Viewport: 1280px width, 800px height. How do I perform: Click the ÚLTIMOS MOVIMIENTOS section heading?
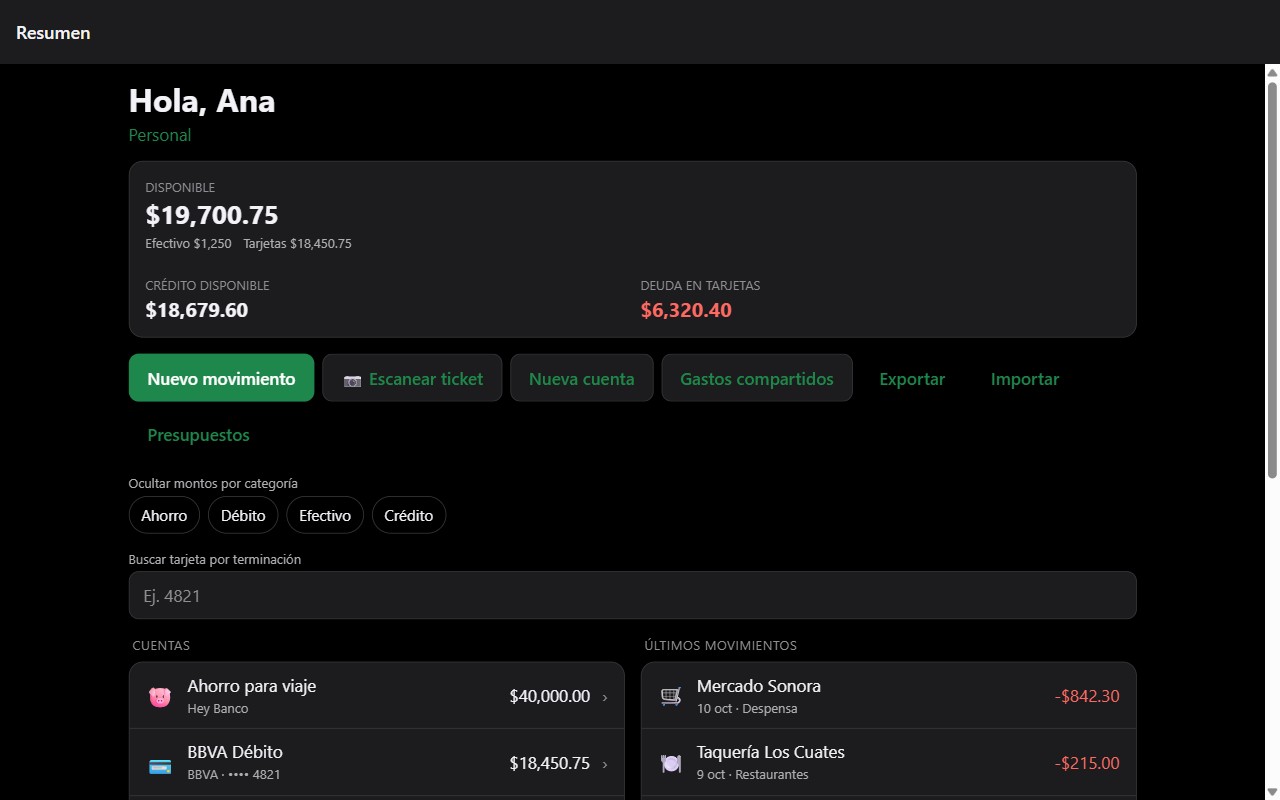tap(721, 646)
